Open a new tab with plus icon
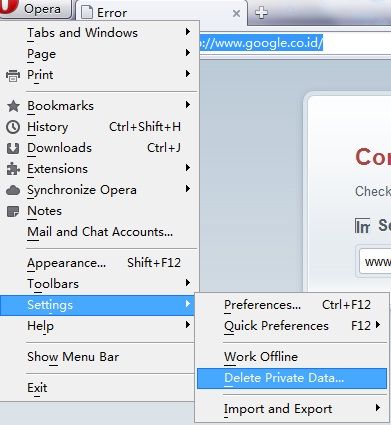Image resolution: width=391 pixels, height=425 pixels. click(261, 13)
